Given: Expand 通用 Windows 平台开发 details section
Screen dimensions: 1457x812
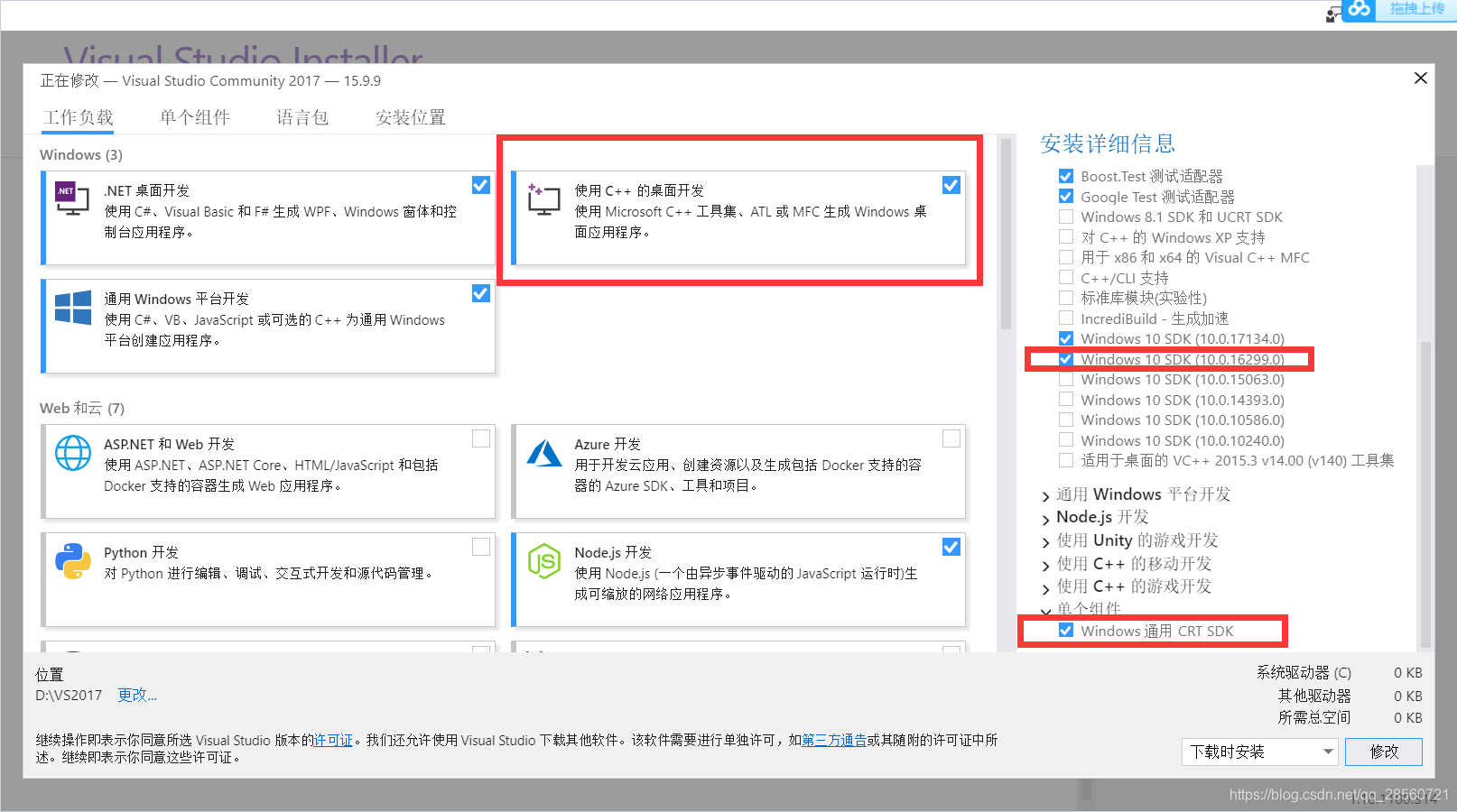Looking at the screenshot, I should tap(1046, 495).
